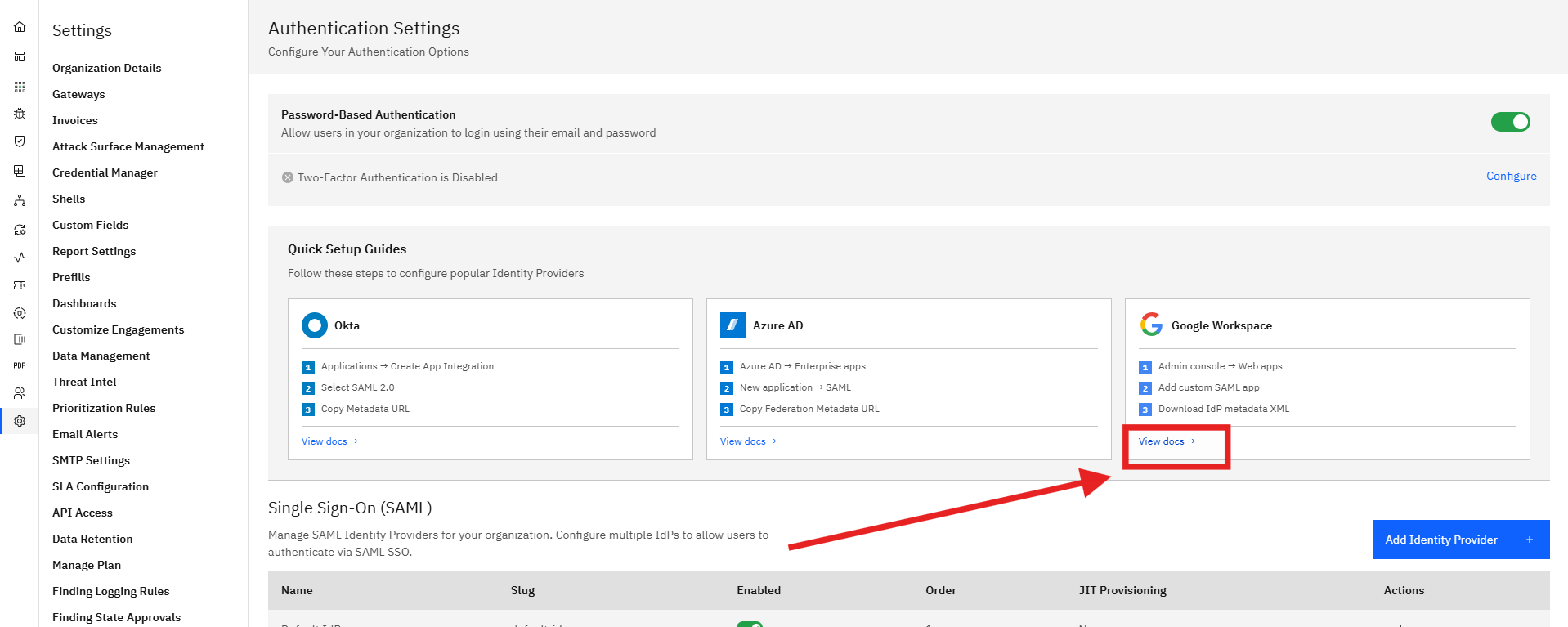Click the Okta logo icon
The height and width of the screenshot is (627, 1568).
(x=314, y=325)
